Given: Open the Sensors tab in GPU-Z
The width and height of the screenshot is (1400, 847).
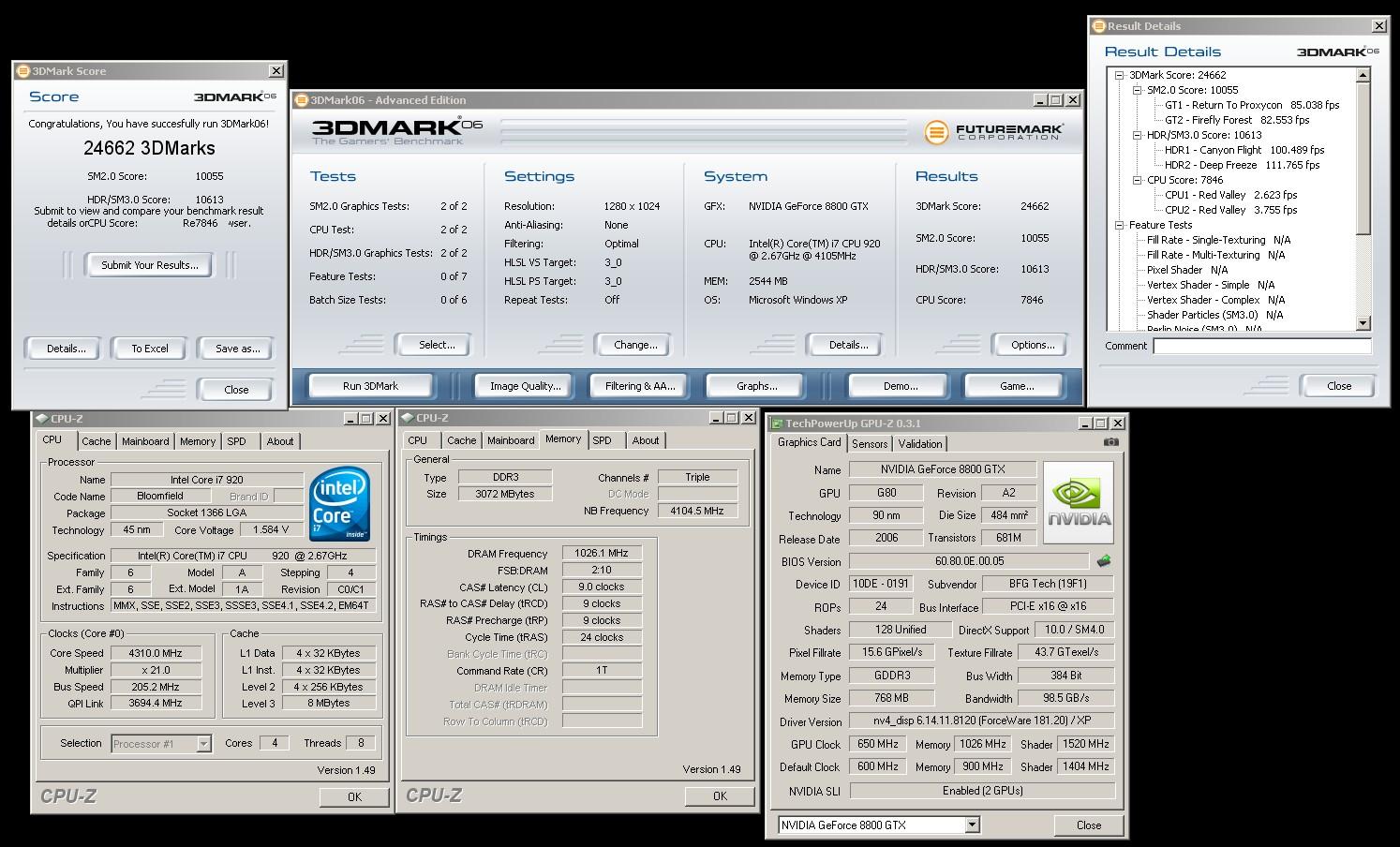Looking at the screenshot, I should coord(870,444).
